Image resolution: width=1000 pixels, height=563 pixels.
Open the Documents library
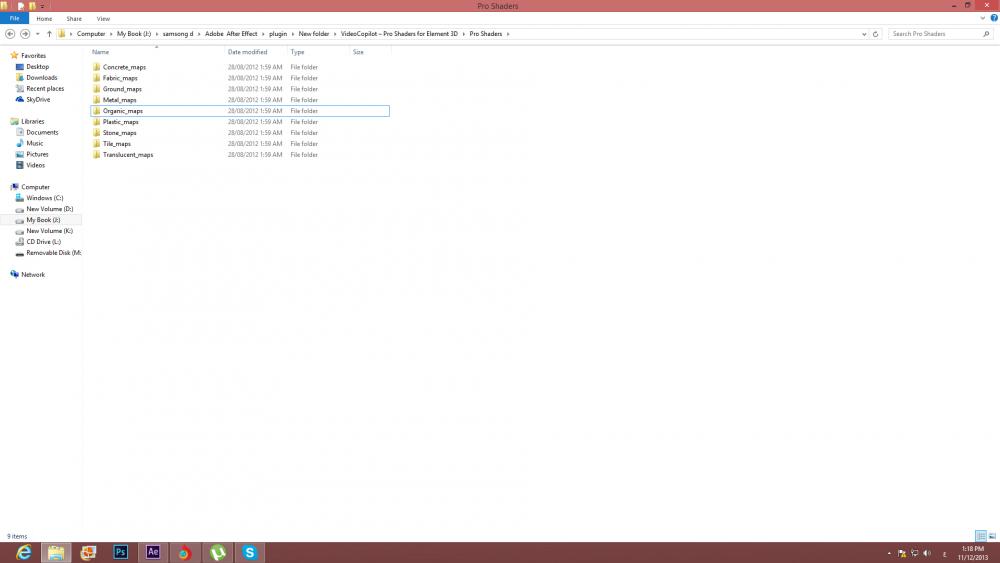click(x=42, y=133)
